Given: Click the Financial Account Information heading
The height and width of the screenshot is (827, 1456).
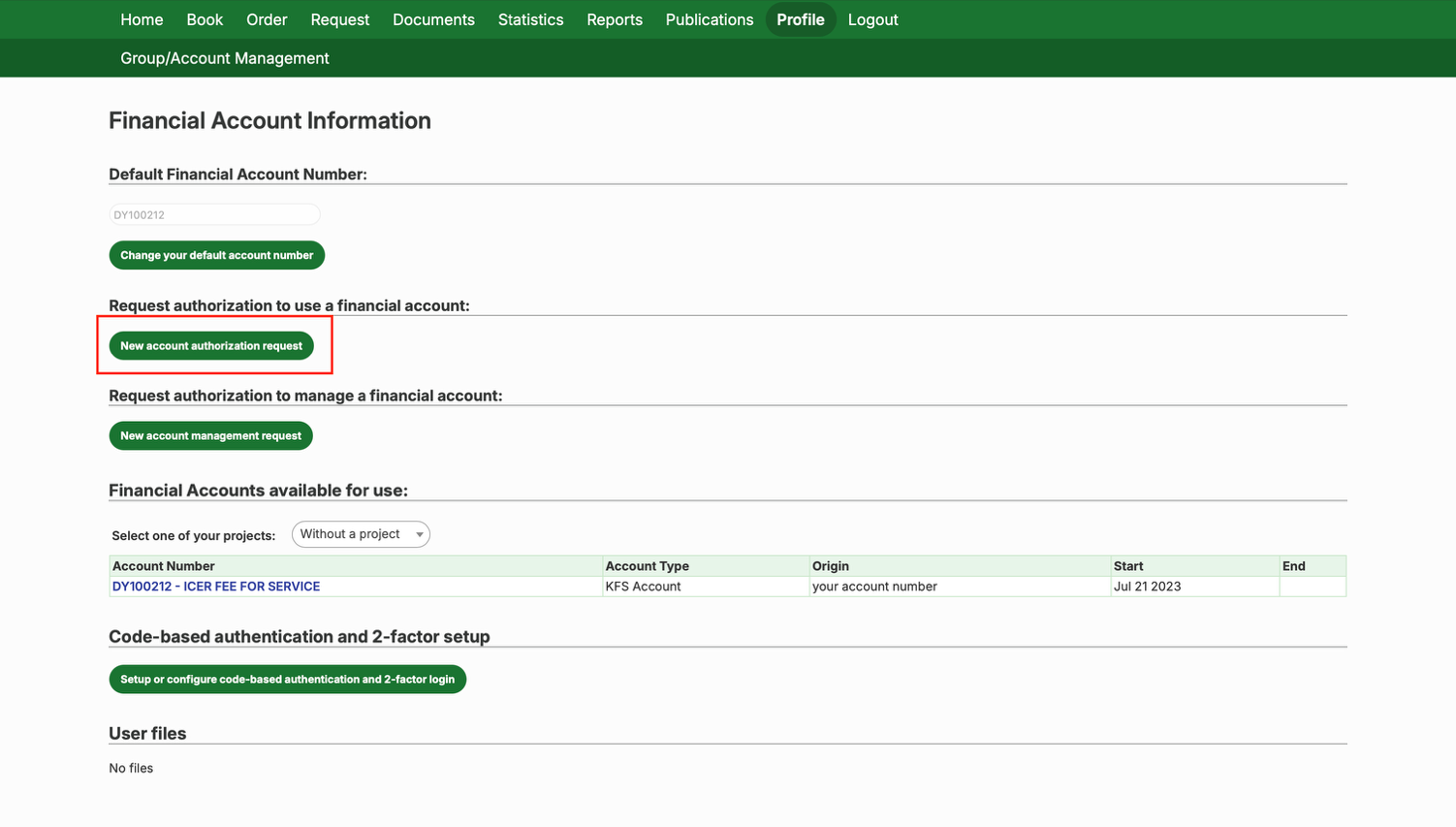Looking at the screenshot, I should coord(269,120).
